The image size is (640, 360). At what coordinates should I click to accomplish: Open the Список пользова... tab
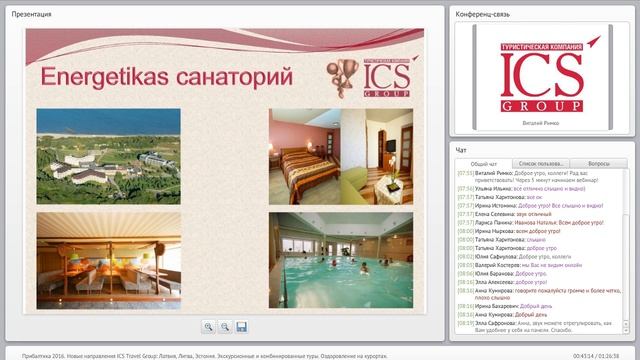click(541, 164)
